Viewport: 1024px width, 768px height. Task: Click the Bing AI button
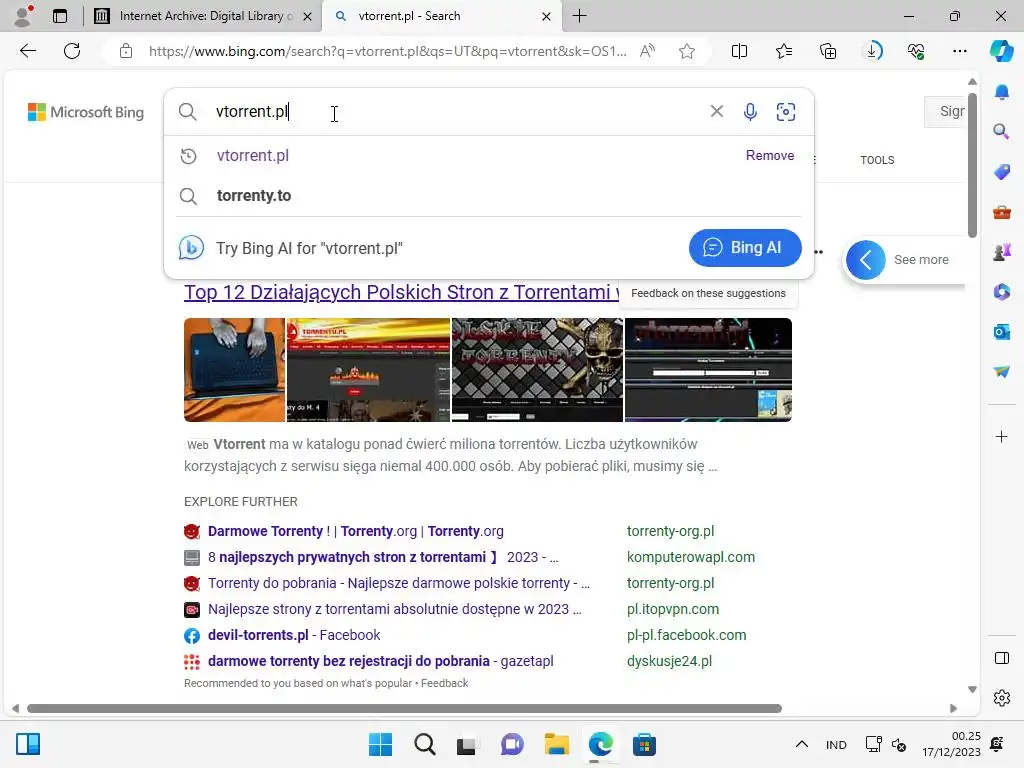[744, 248]
